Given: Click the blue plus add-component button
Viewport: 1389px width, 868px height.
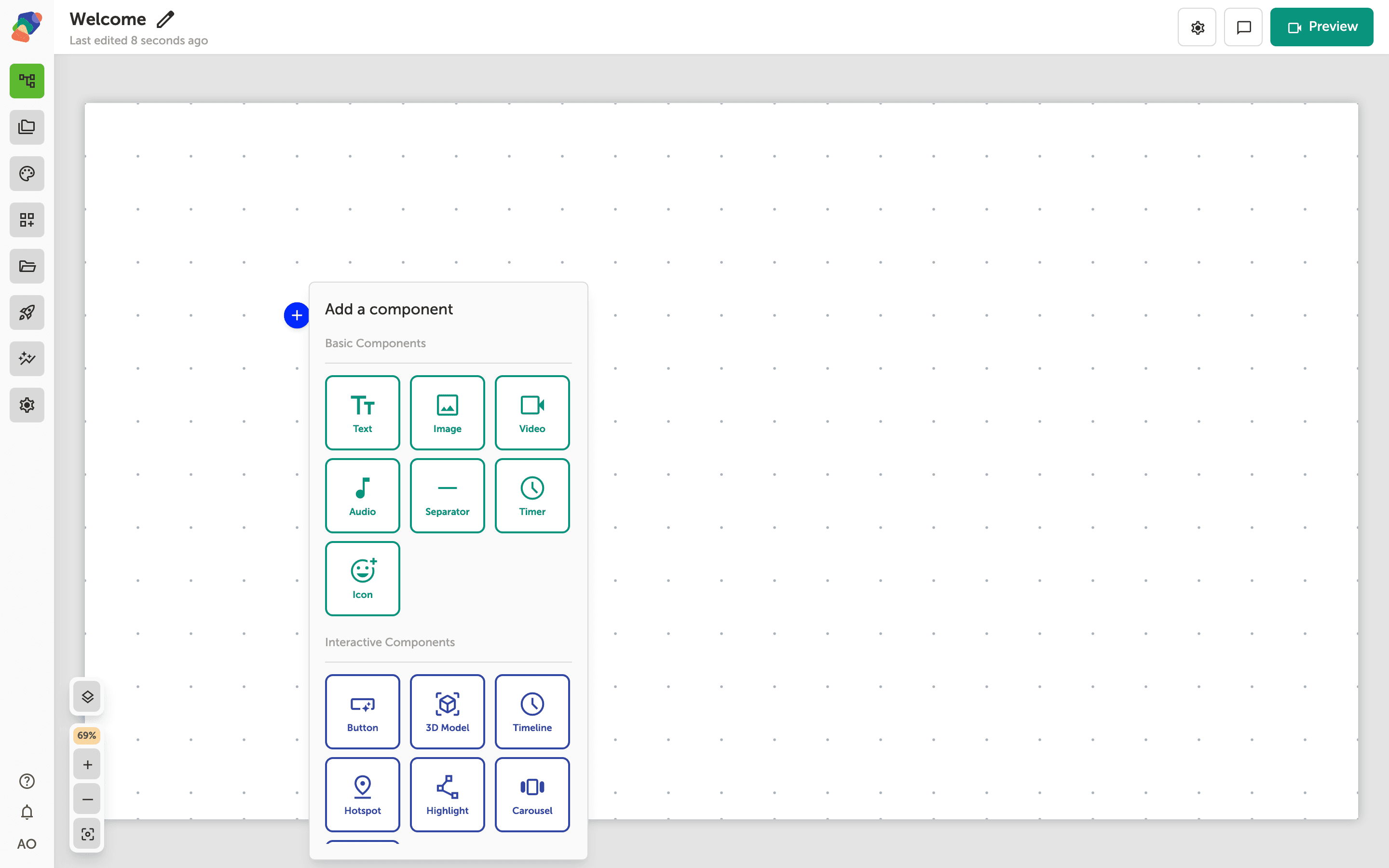Looking at the screenshot, I should click(297, 315).
